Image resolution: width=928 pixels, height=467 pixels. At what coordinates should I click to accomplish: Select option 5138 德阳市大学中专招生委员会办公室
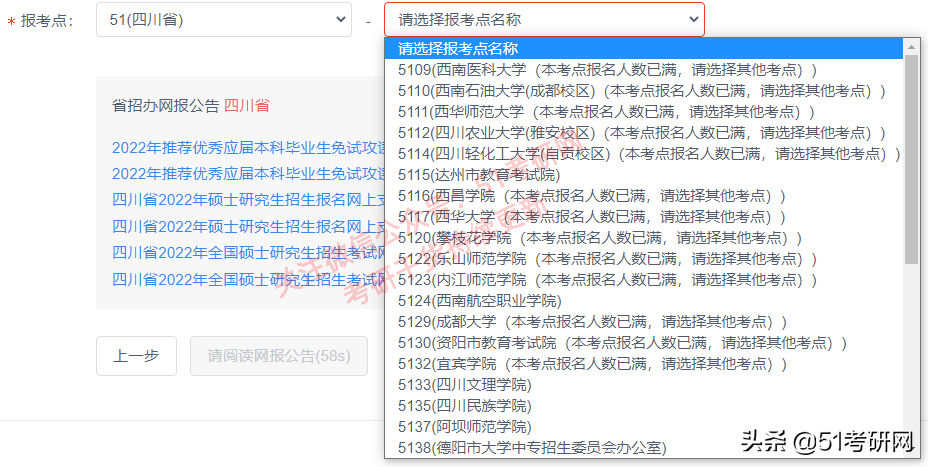coord(644,448)
